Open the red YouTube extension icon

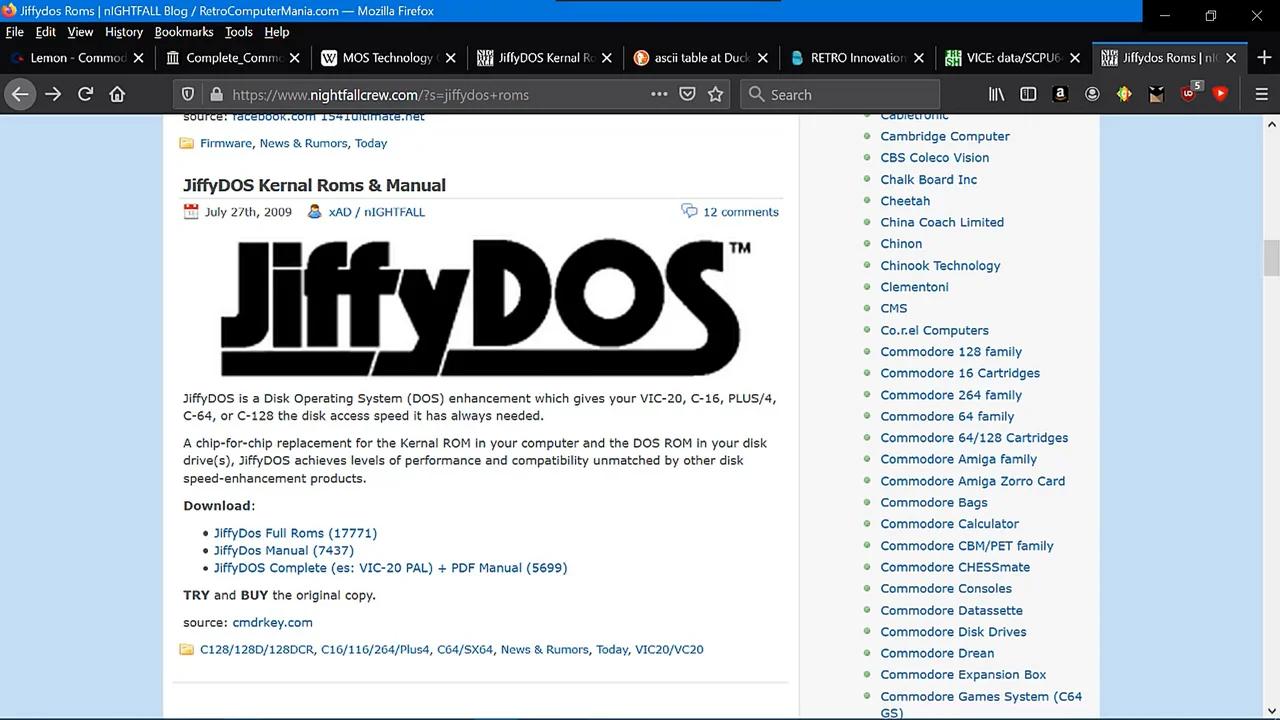tap(1220, 94)
